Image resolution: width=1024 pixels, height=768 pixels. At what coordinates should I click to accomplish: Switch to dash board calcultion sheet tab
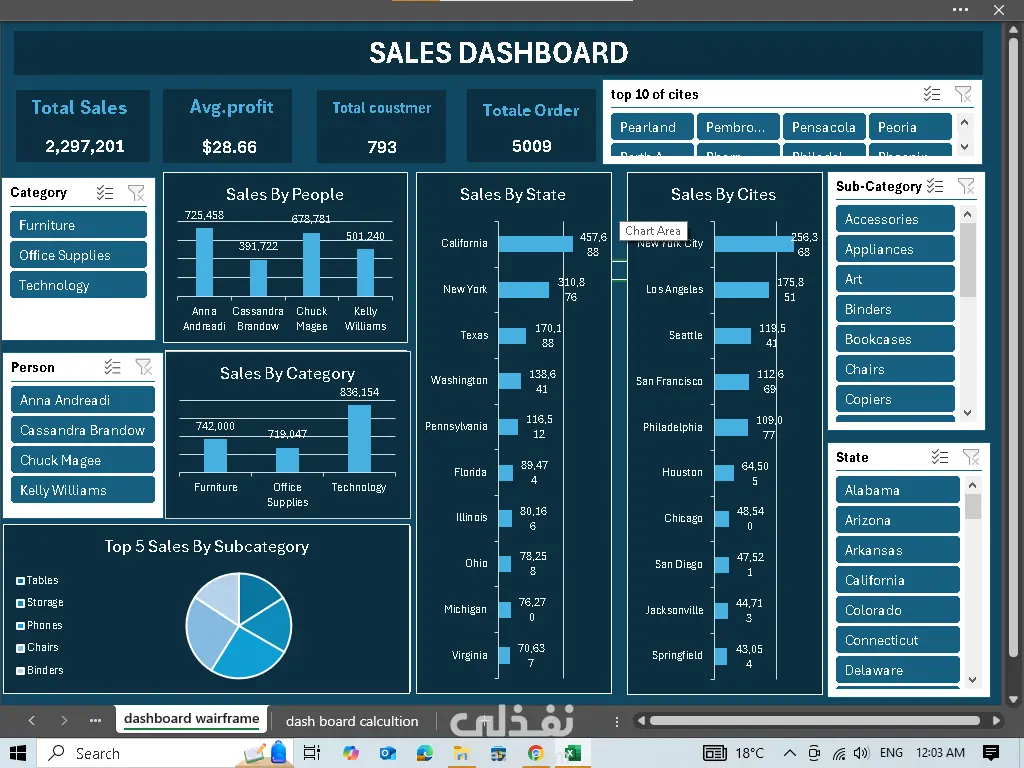click(352, 721)
